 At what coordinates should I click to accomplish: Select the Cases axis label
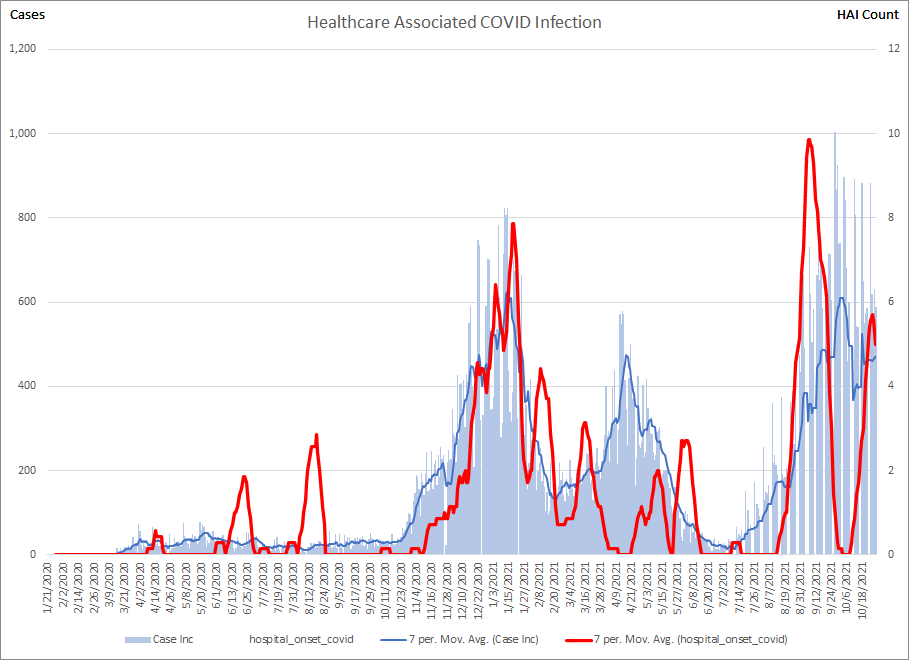[27, 15]
